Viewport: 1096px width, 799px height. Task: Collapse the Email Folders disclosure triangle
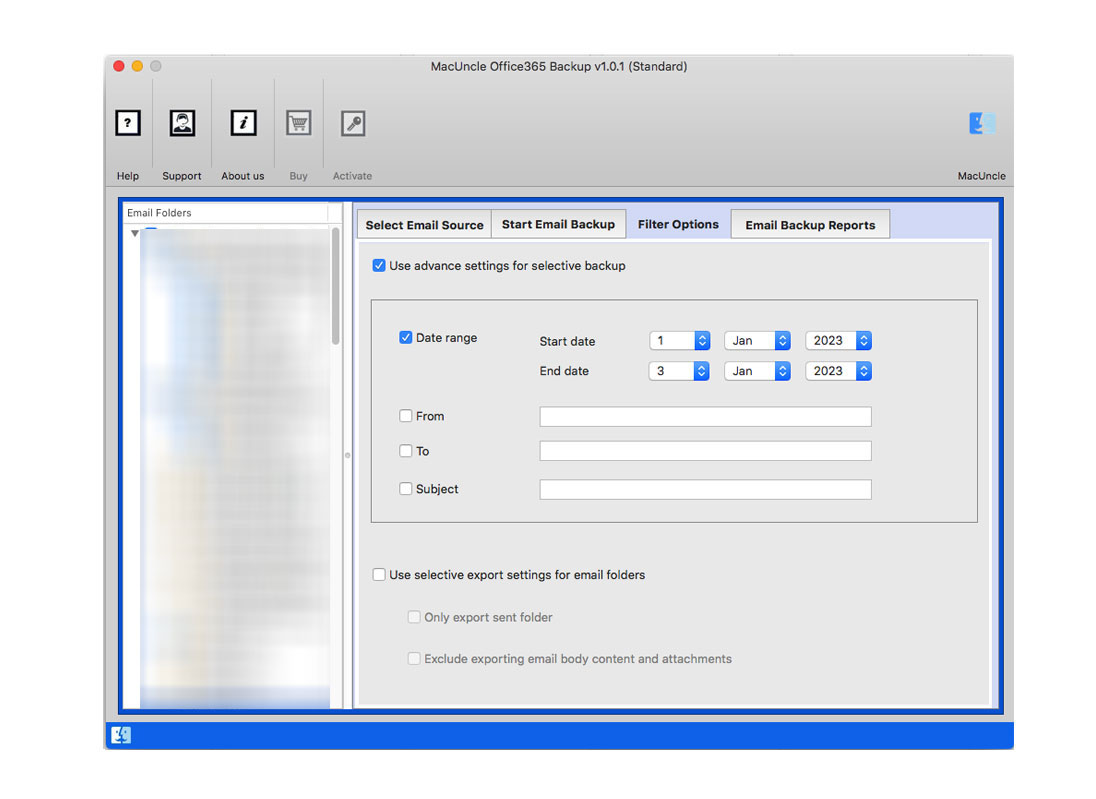[134, 232]
